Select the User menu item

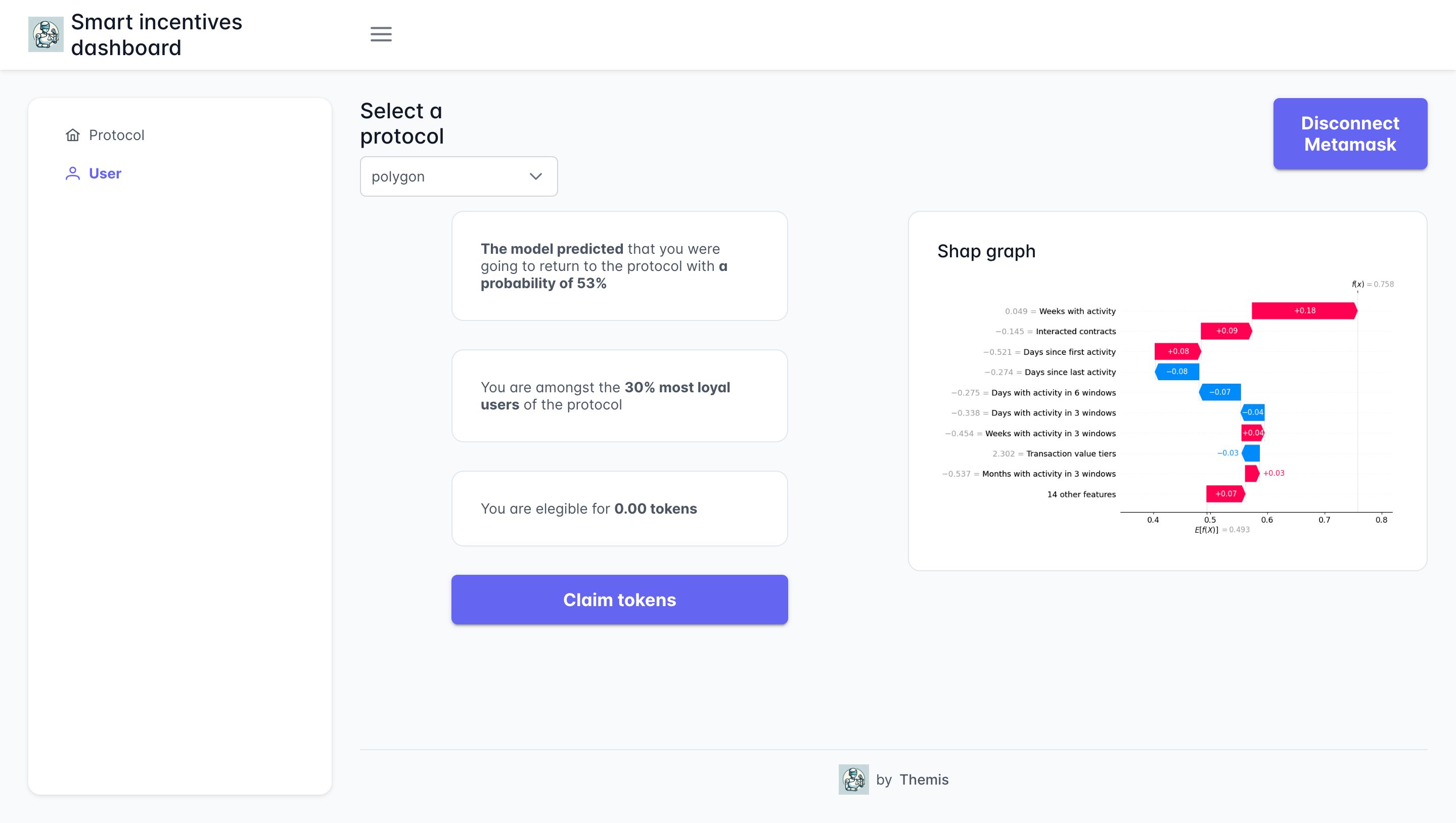pyautogui.click(x=106, y=173)
